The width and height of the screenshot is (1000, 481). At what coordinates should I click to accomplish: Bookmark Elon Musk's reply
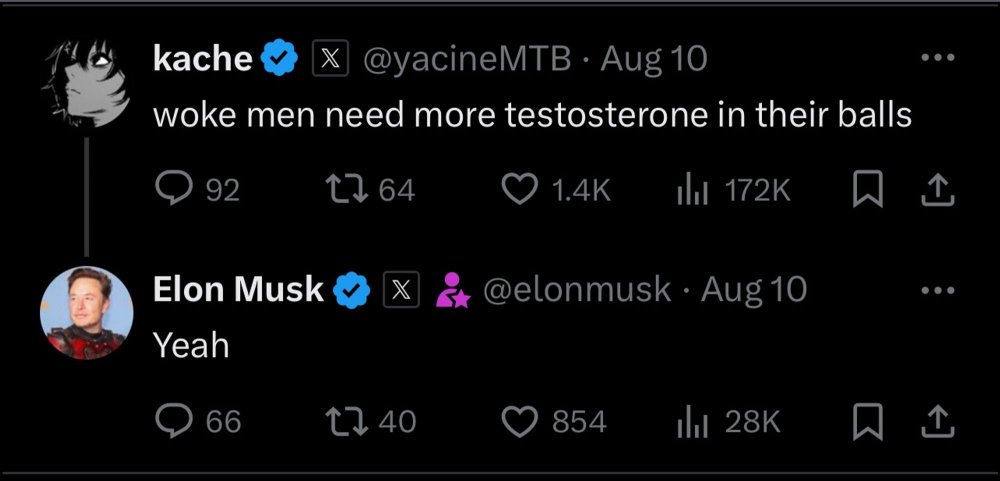(866, 421)
